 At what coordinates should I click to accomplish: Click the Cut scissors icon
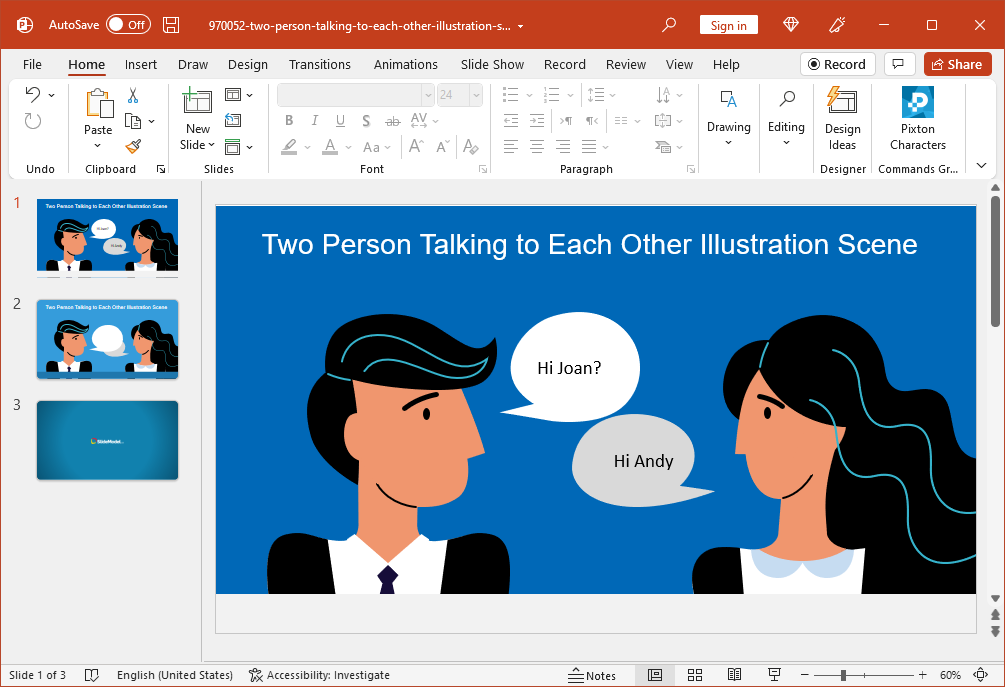tap(133, 96)
